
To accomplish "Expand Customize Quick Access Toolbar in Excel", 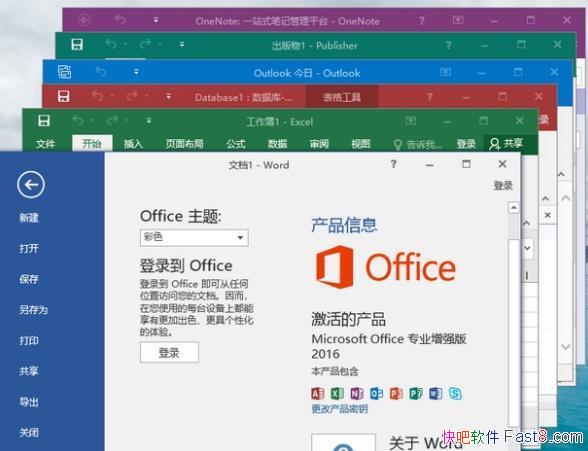I will [x=149, y=121].
